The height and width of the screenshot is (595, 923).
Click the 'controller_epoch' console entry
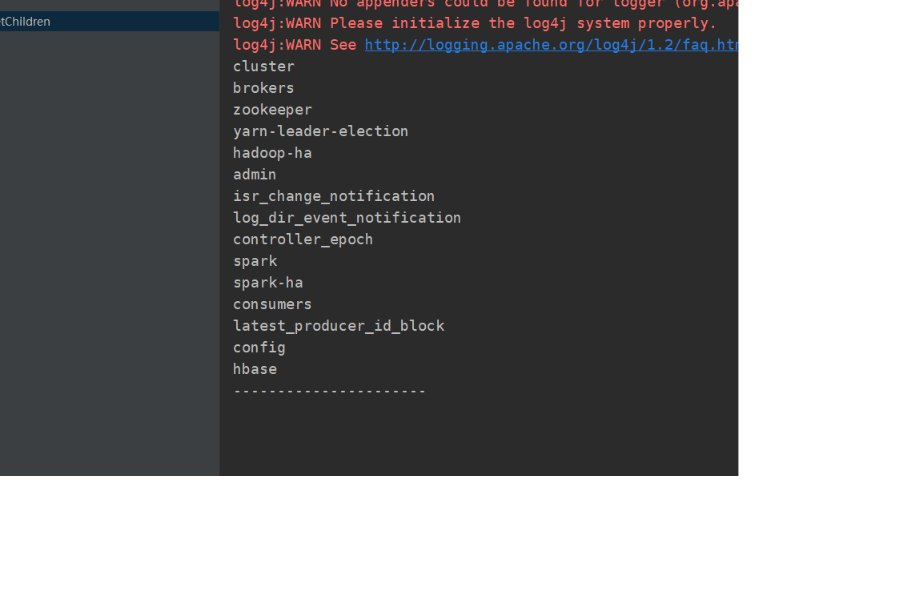pos(302,240)
